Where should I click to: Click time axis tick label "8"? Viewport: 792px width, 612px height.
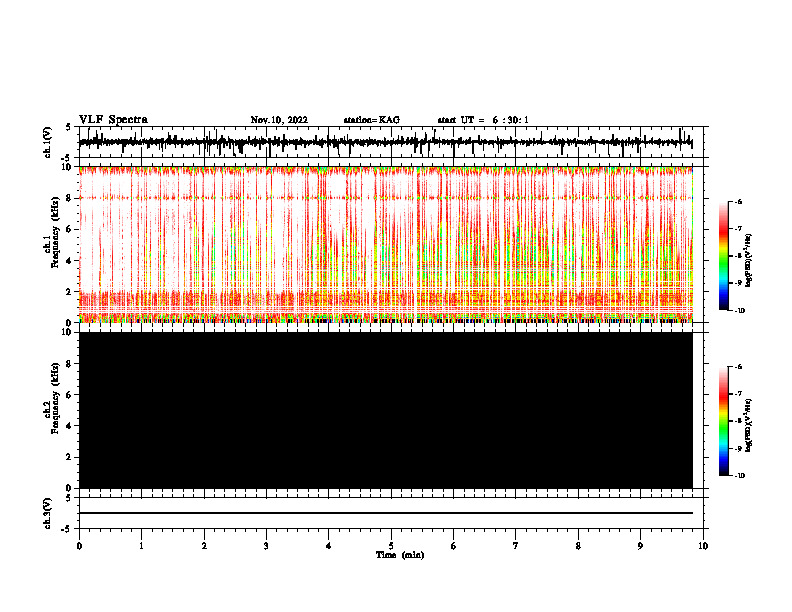578,546
